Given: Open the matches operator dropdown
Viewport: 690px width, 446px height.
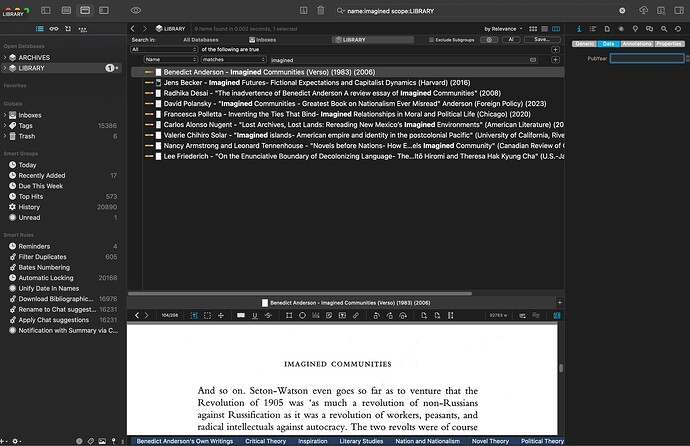Looking at the screenshot, I should (x=234, y=59).
